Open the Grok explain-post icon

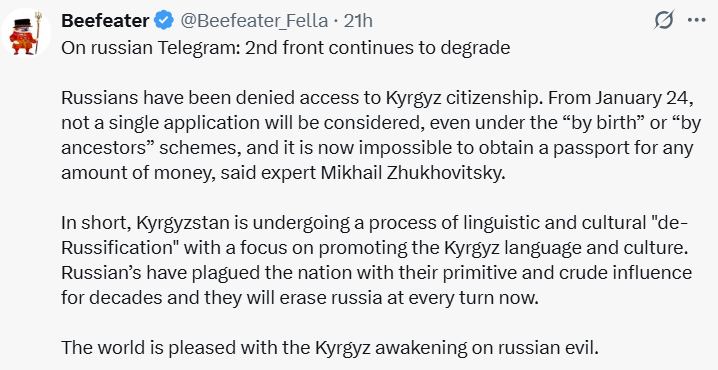[x=664, y=20]
